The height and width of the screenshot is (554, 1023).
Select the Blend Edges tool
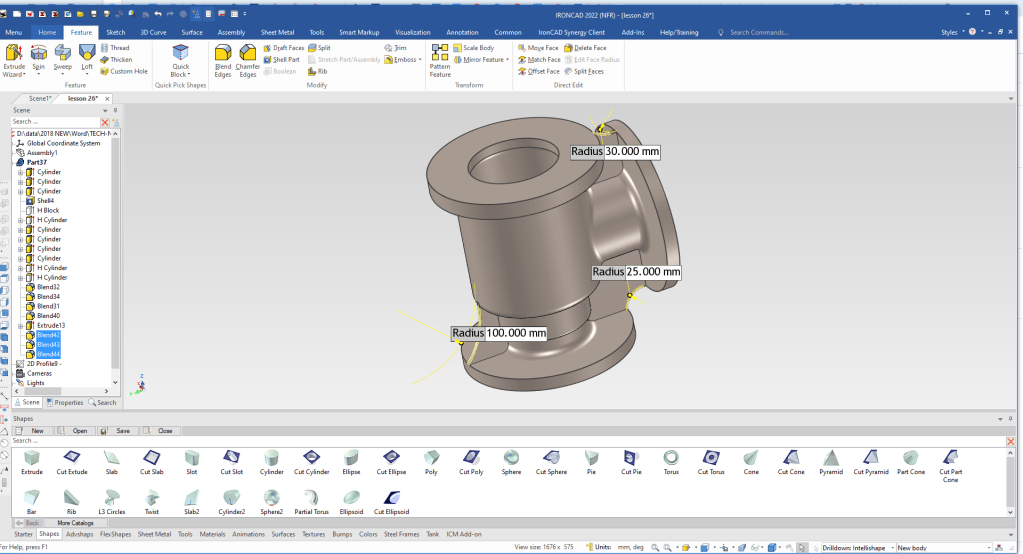223,59
